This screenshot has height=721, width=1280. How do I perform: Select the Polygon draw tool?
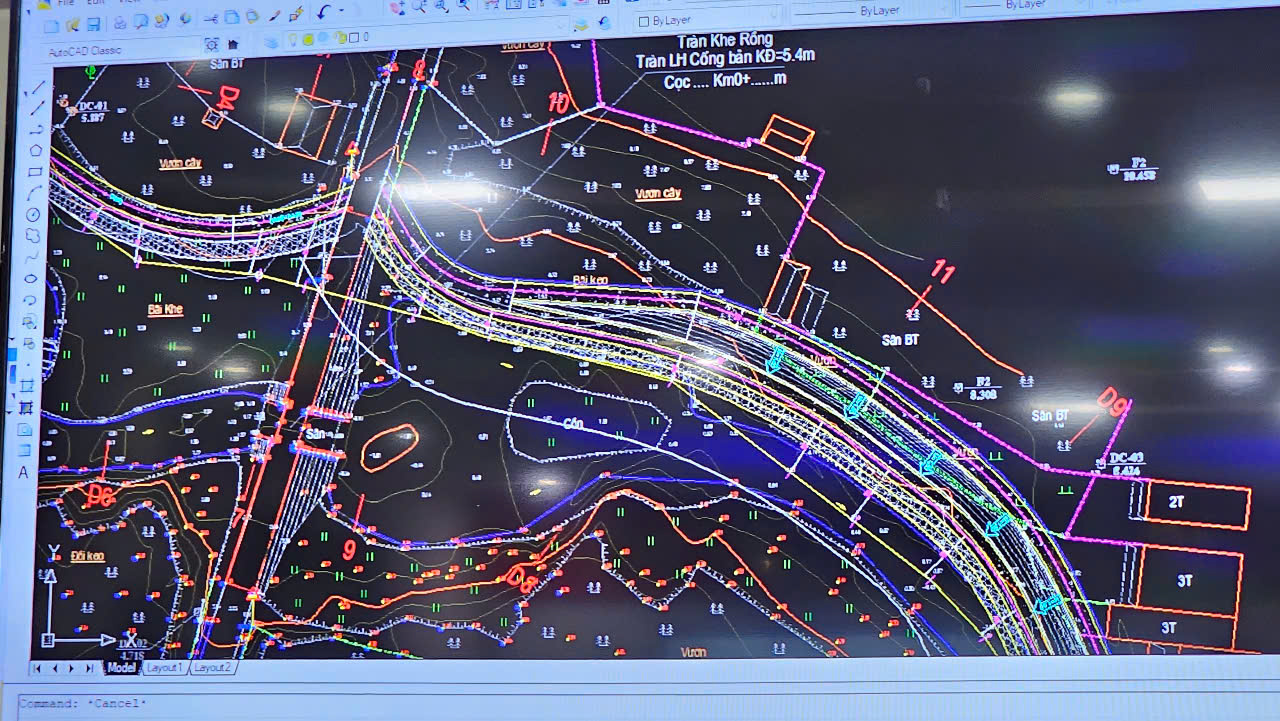click(x=36, y=151)
